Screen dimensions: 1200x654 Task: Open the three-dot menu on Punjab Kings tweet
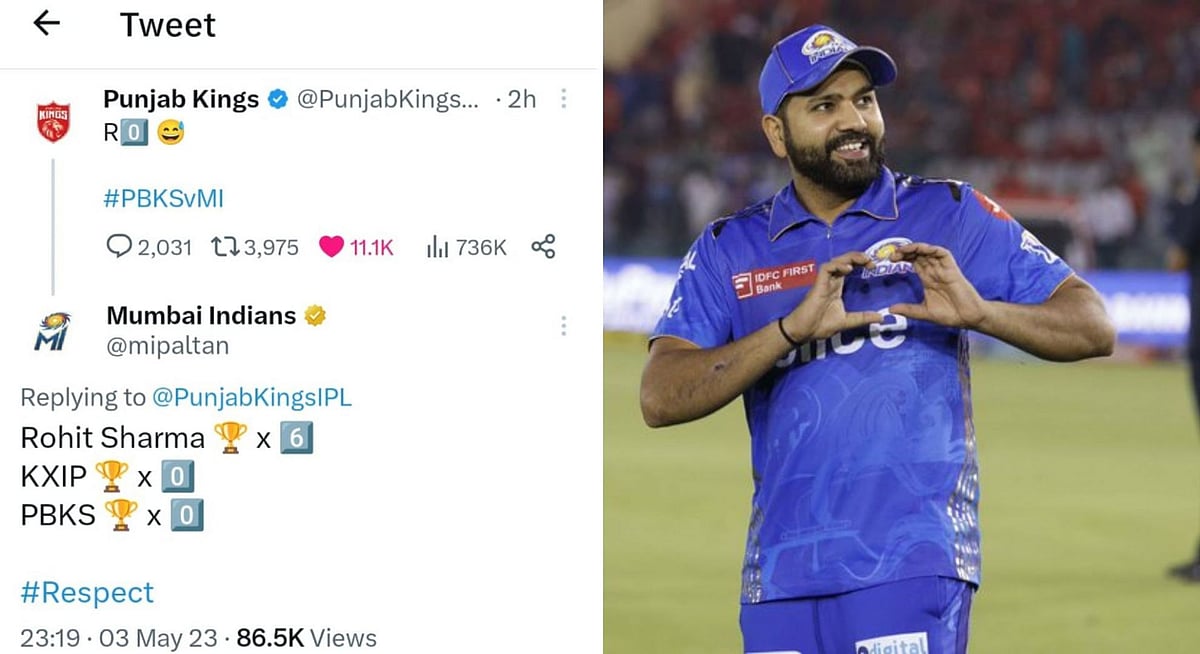pyautogui.click(x=564, y=99)
